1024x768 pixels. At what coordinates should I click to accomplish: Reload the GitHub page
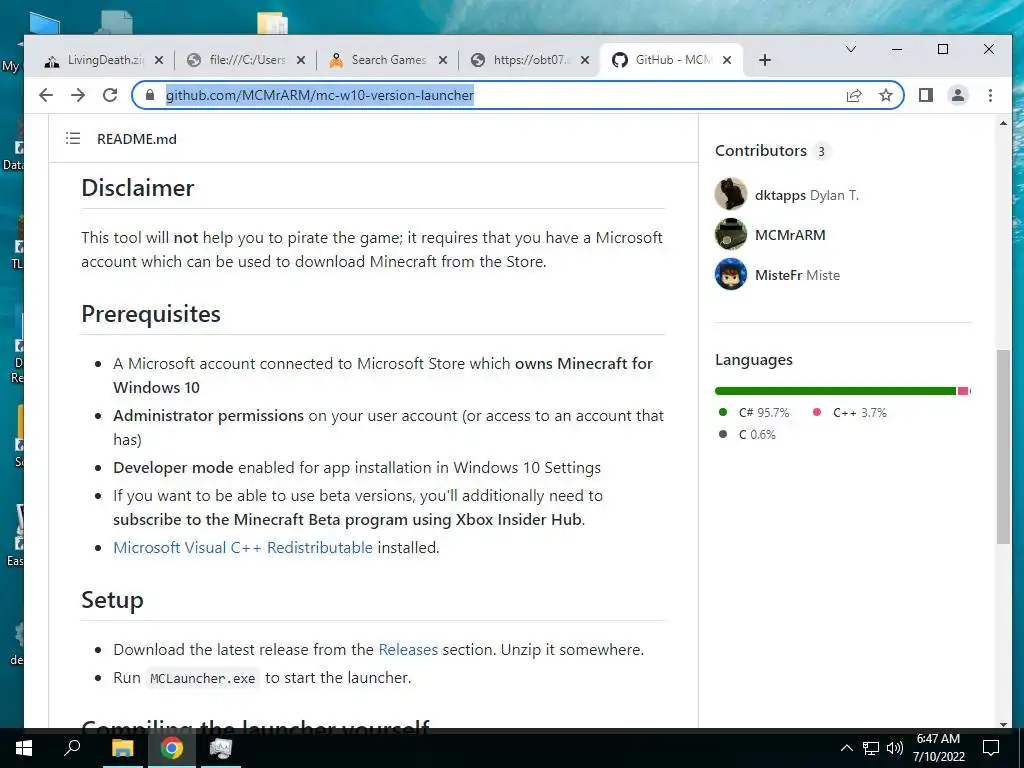(110, 95)
